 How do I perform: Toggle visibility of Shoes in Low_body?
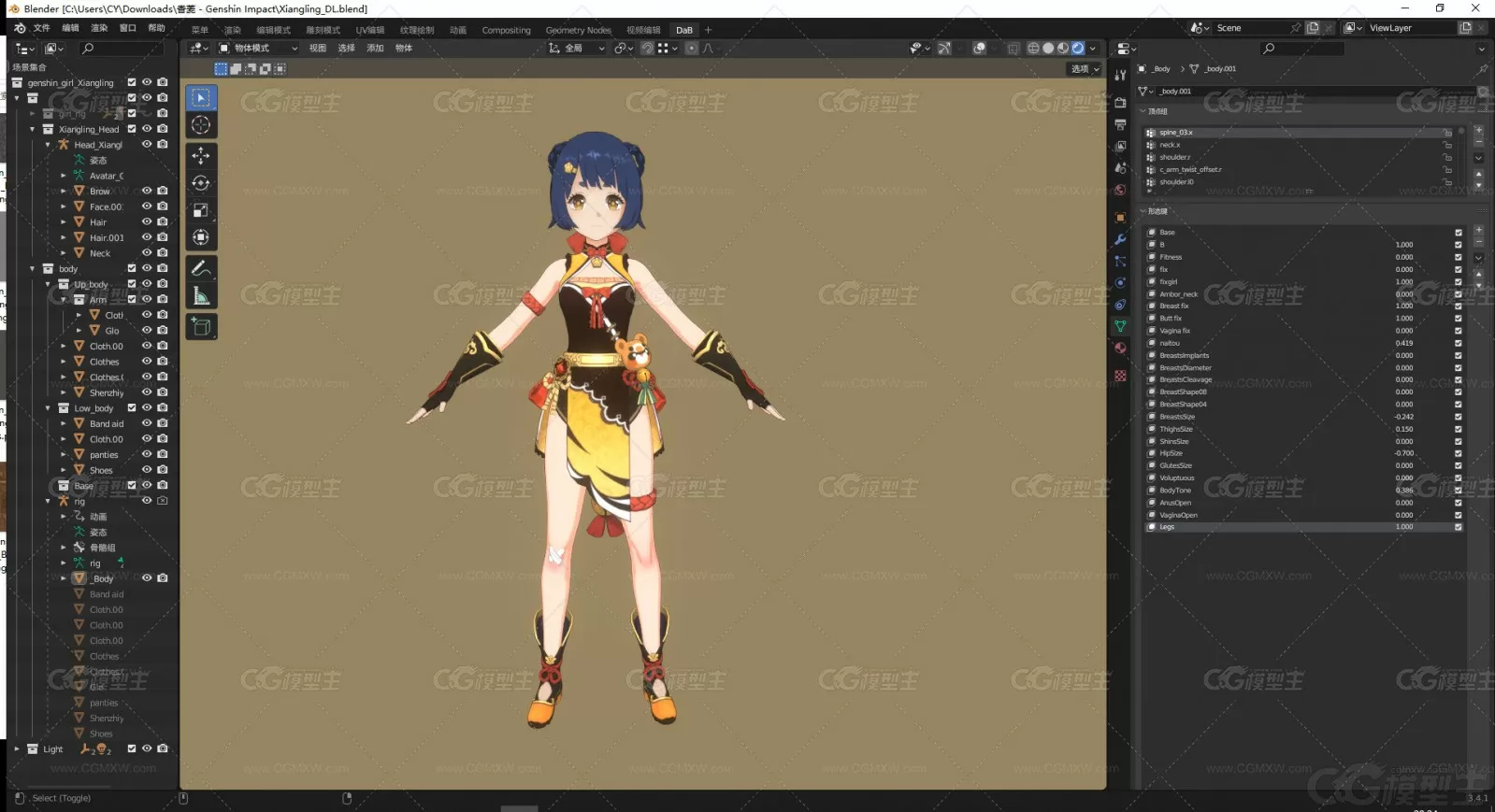(147, 470)
